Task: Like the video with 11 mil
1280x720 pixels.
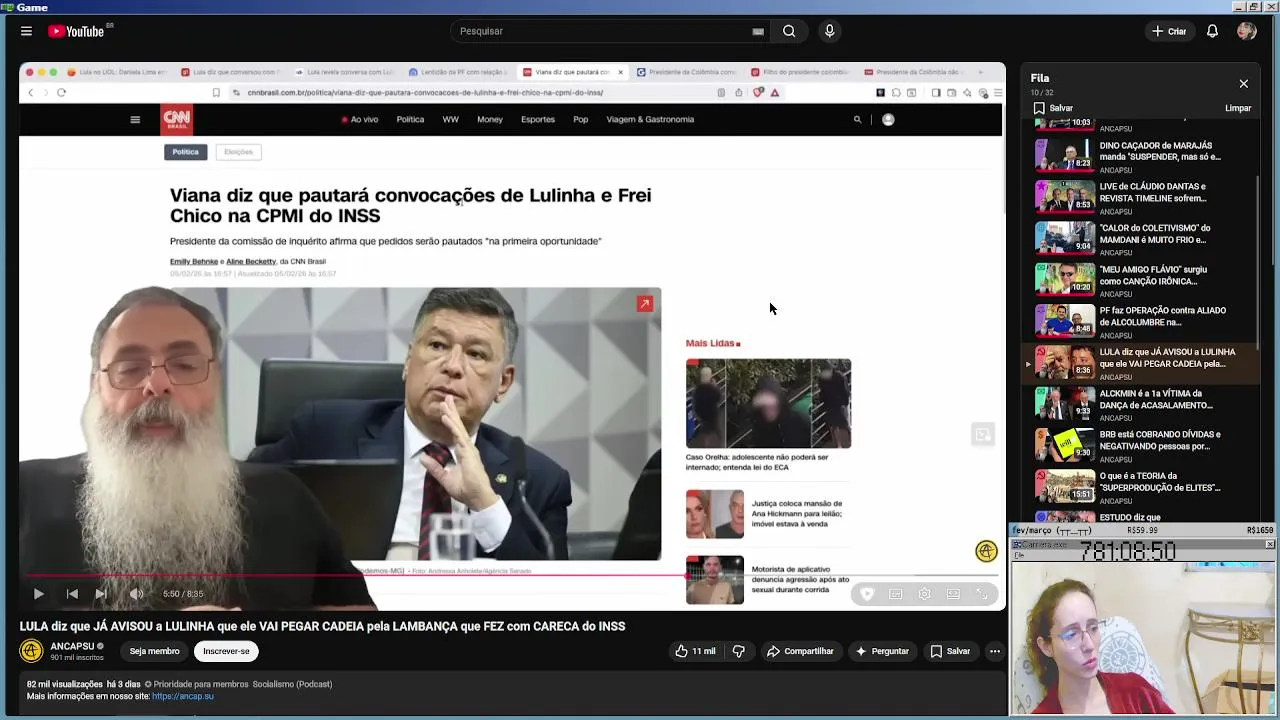Action: 695,651
